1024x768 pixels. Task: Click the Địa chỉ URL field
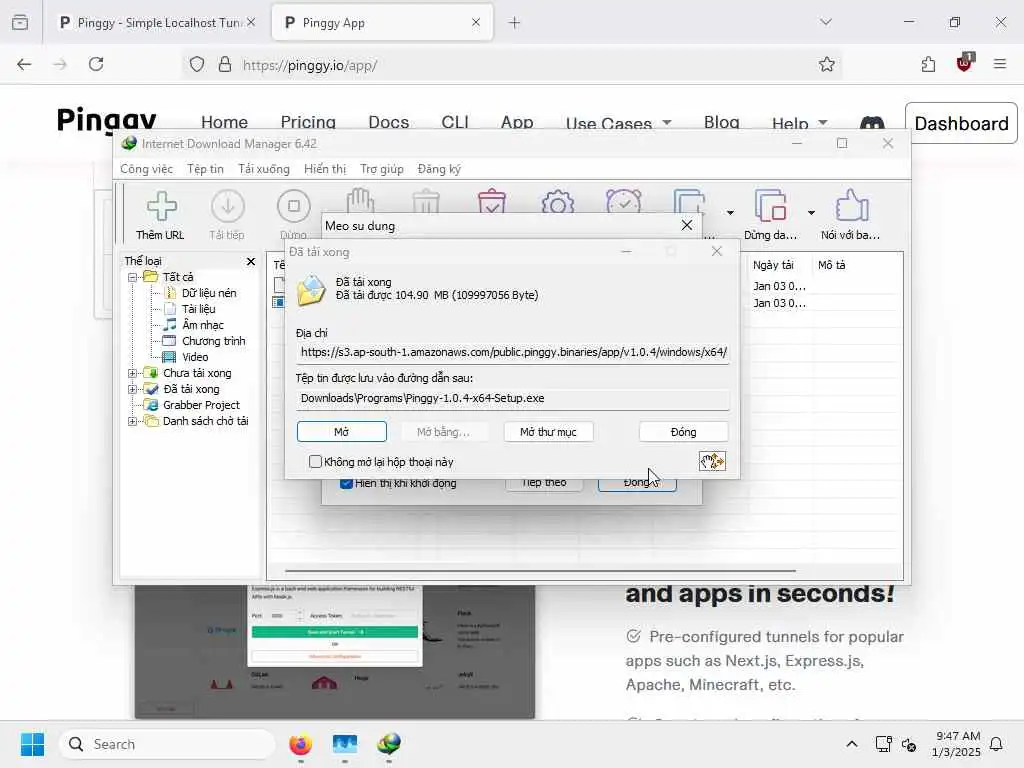click(x=513, y=352)
